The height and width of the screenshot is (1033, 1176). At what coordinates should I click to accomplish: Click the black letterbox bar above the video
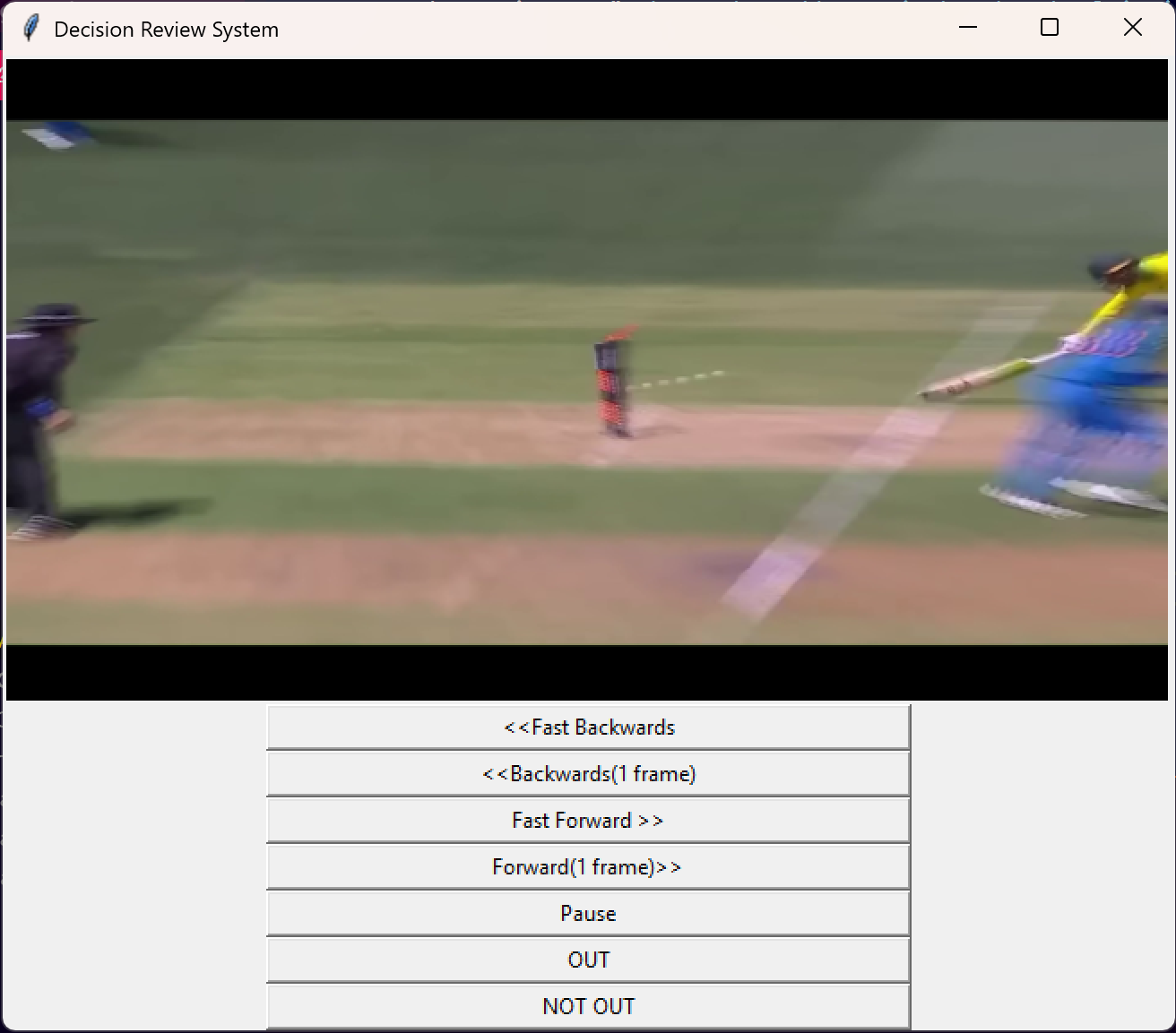588,90
